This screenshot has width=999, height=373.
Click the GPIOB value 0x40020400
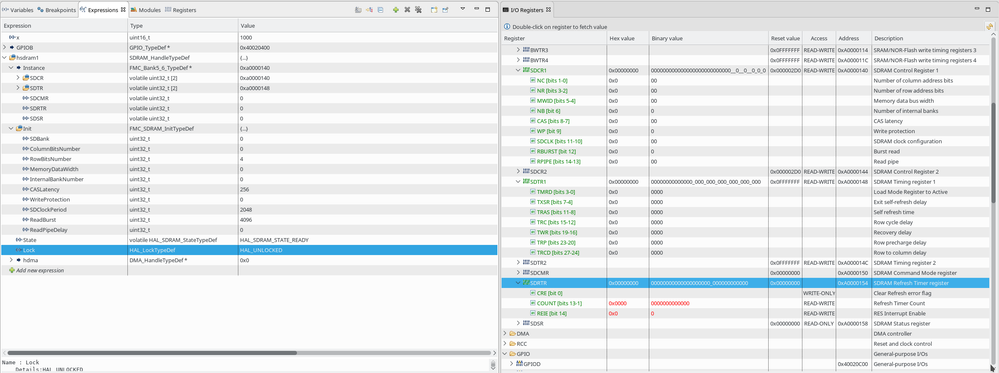click(255, 47)
